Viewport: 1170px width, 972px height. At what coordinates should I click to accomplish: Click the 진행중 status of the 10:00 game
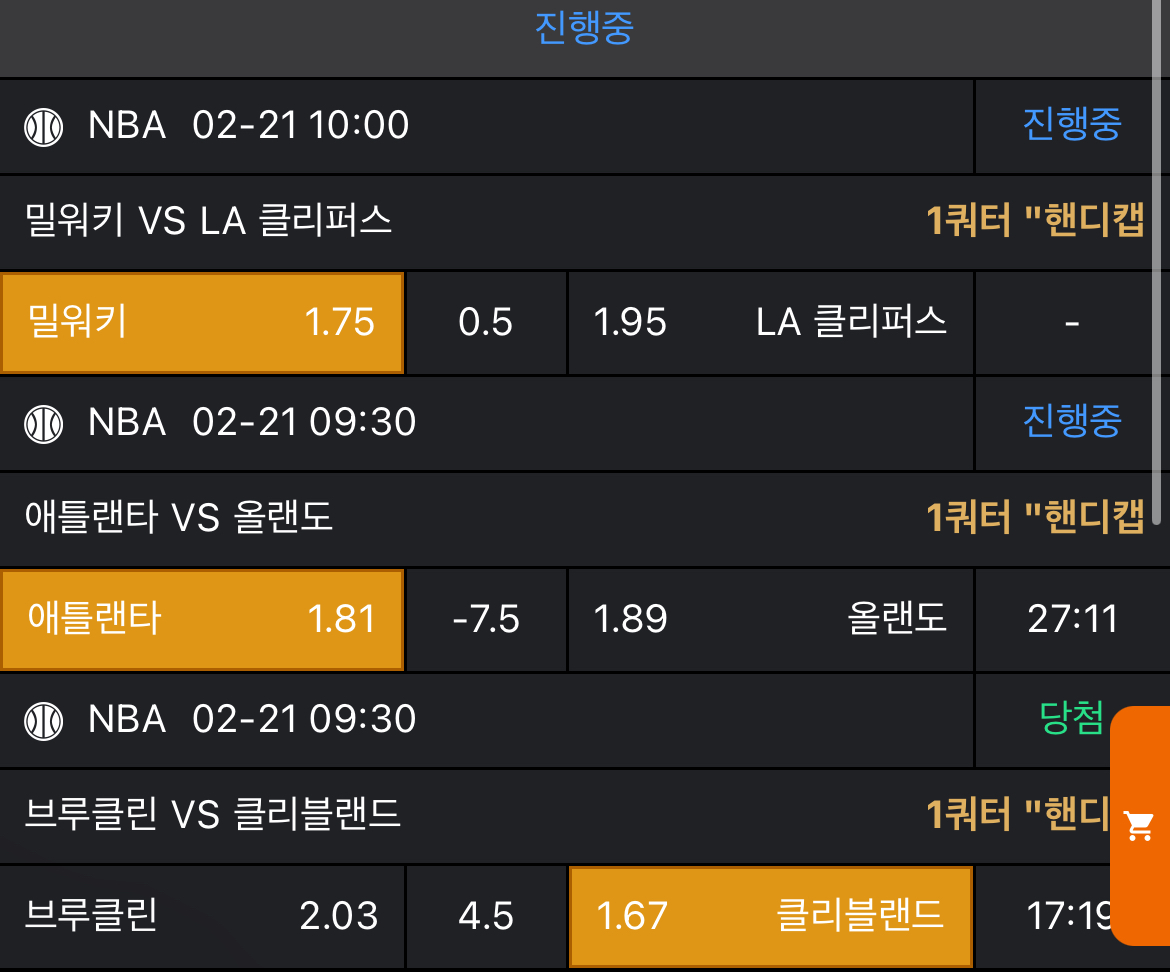tap(1072, 125)
